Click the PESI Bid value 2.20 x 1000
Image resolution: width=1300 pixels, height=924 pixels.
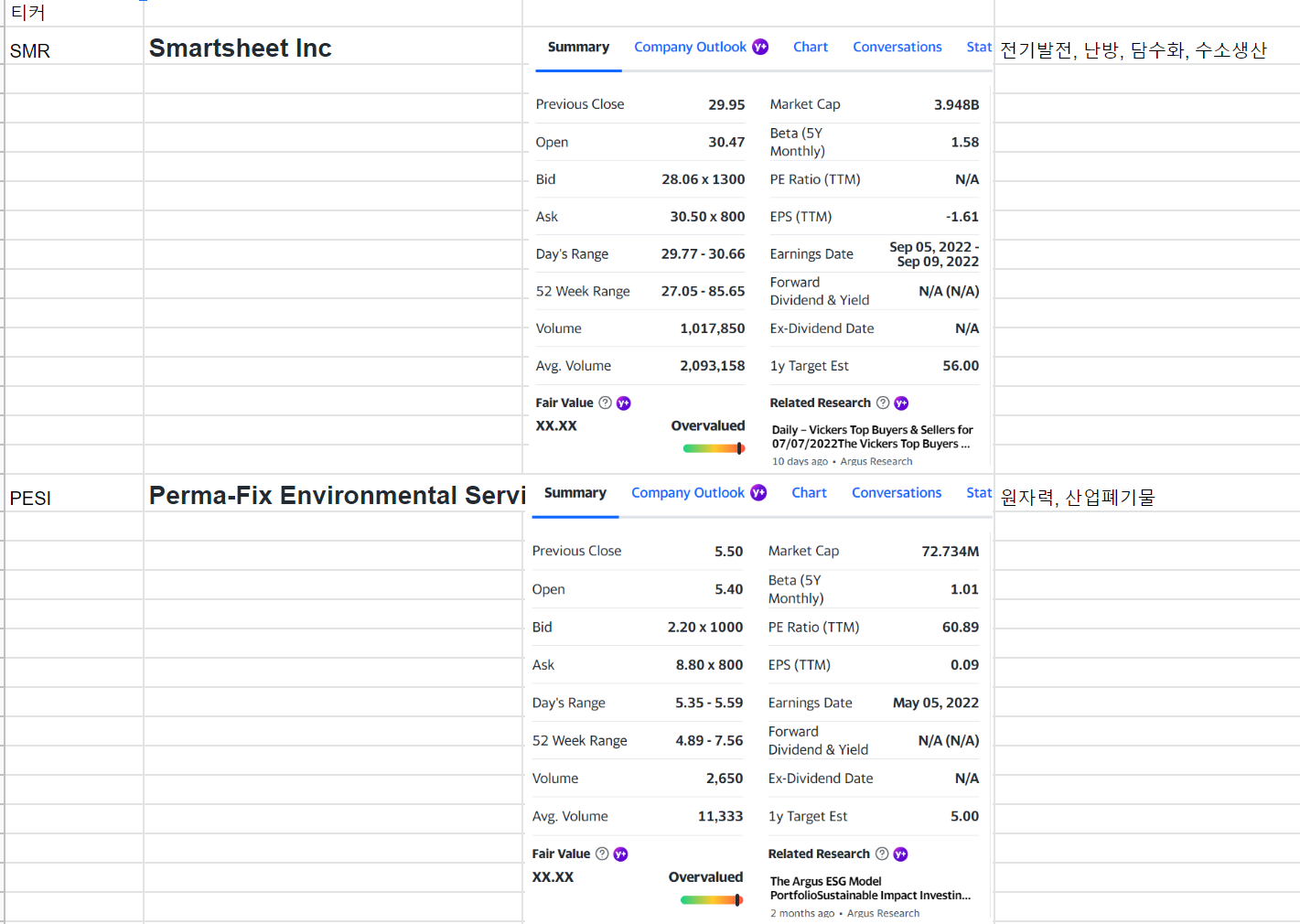(x=704, y=627)
